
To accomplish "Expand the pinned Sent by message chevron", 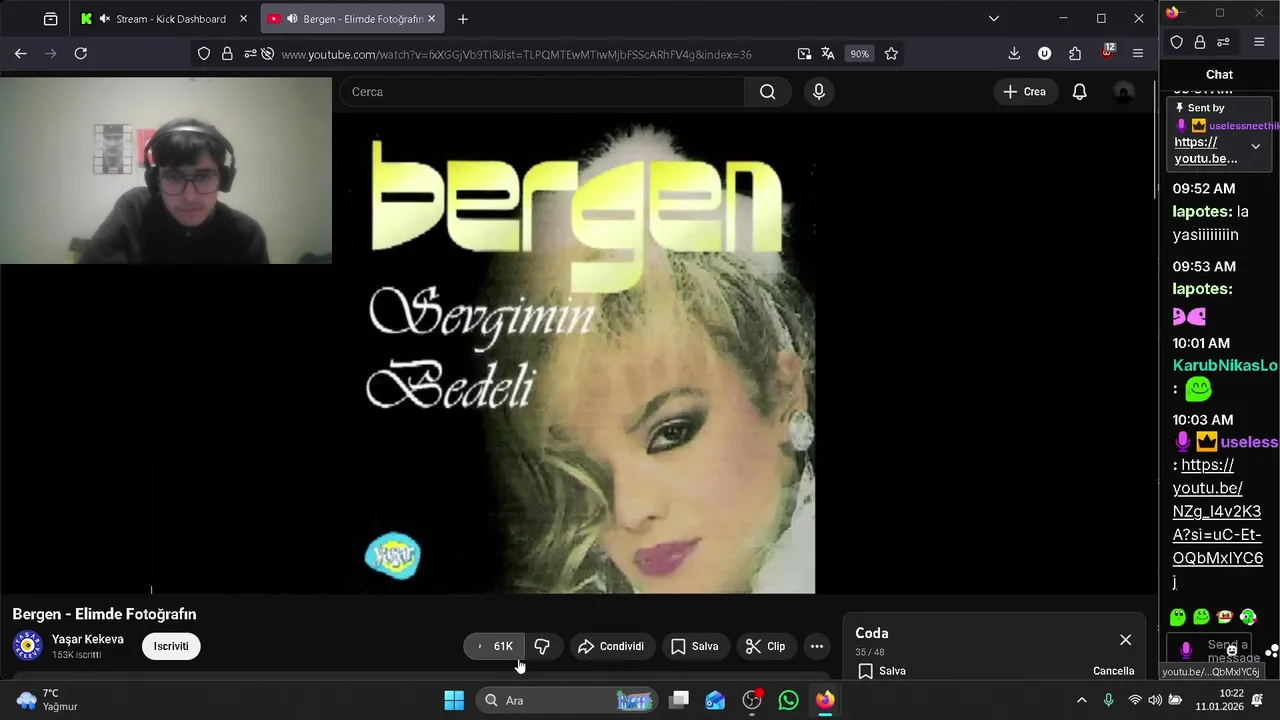I will pos(1256,146).
